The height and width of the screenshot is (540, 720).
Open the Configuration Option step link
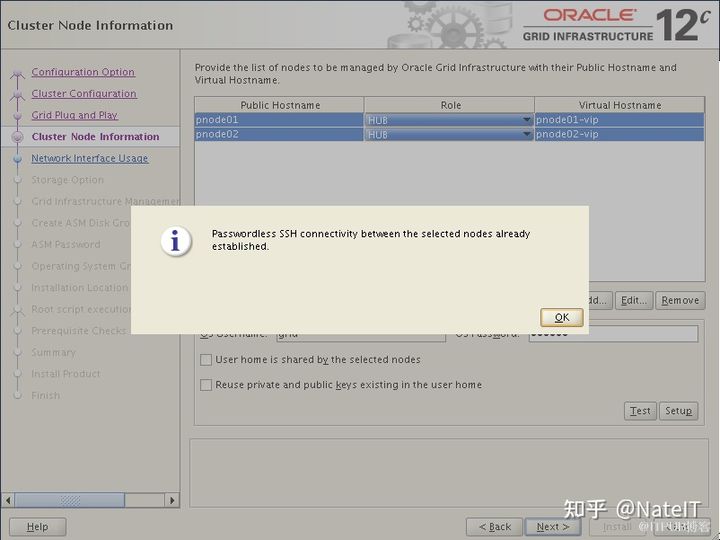pos(83,72)
